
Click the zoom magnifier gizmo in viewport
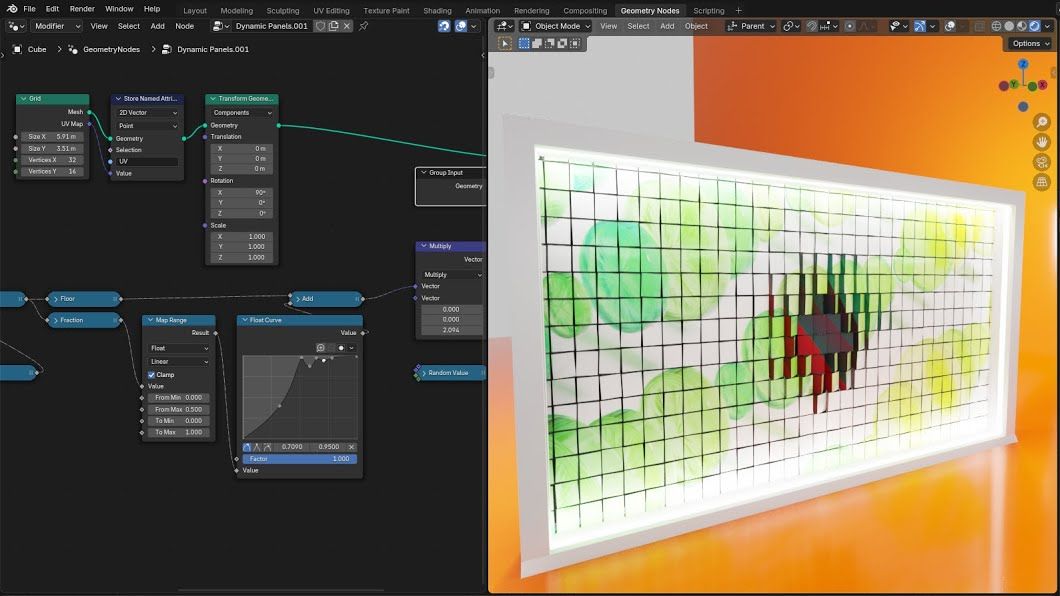coord(1042,122)
